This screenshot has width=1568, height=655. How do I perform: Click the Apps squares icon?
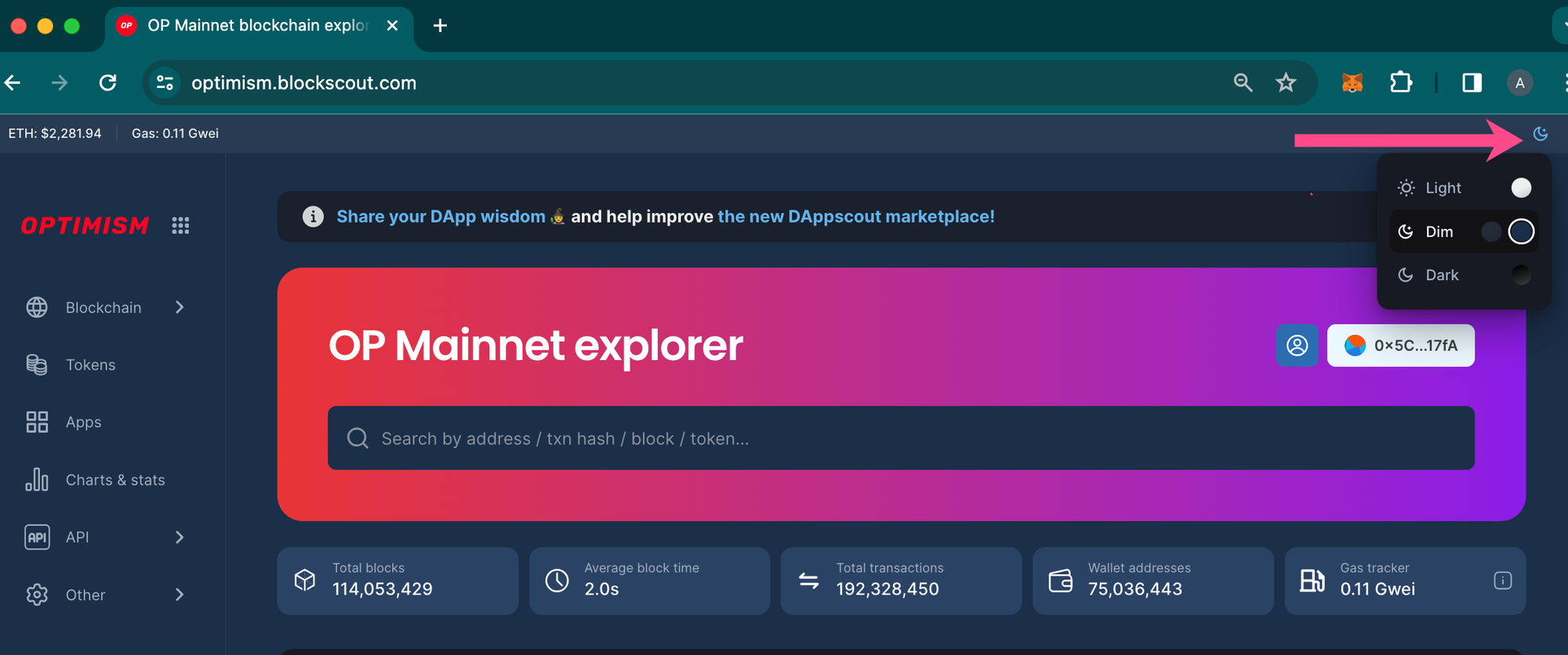(x=37, y=422)
